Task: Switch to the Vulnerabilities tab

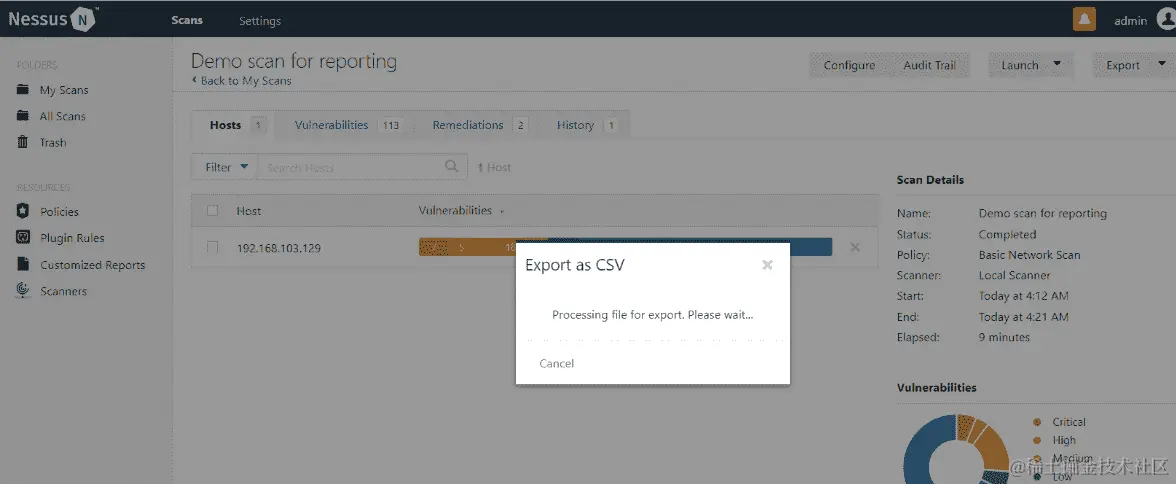Action: coord(348,125)
